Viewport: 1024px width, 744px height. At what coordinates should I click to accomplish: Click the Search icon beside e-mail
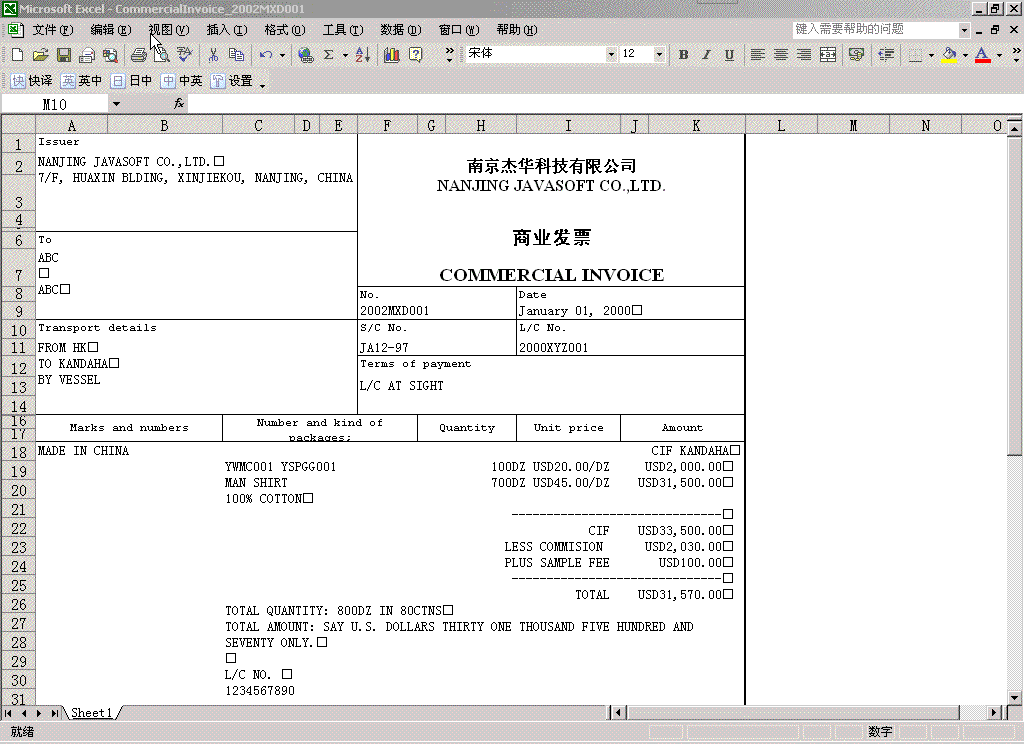pyautogui.click(x=110, y=55)
